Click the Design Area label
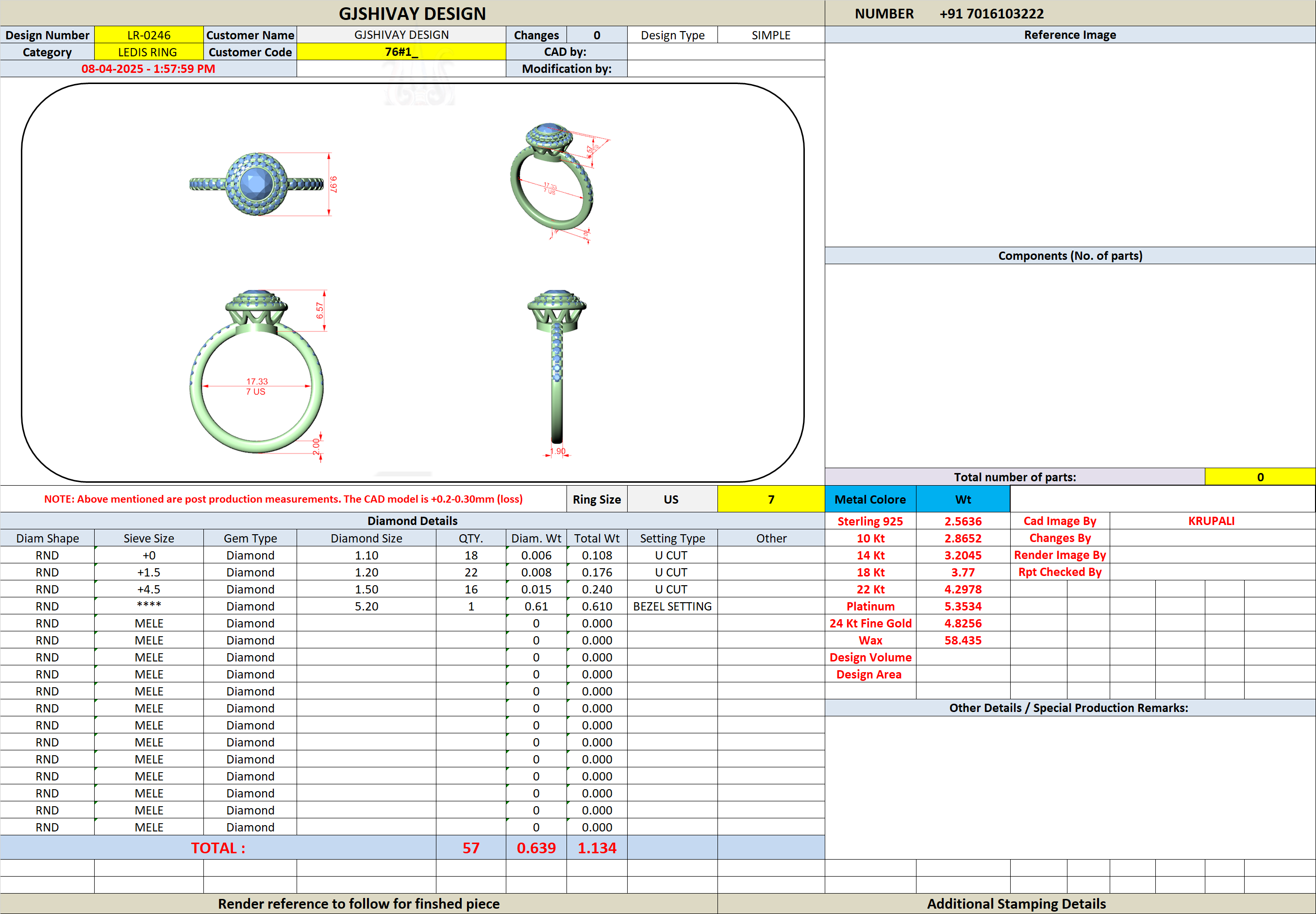1316x914 pixels. click(869, 674)
